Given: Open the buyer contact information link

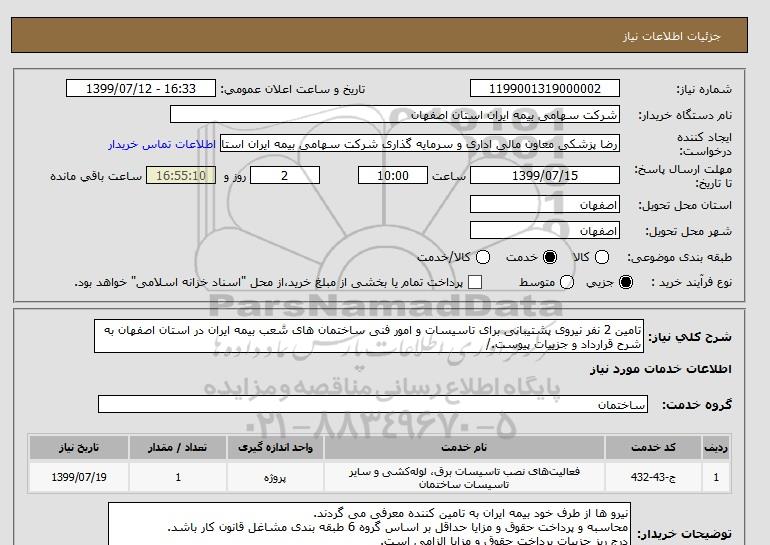Looking at the screenshot, I should pos(162,145).
